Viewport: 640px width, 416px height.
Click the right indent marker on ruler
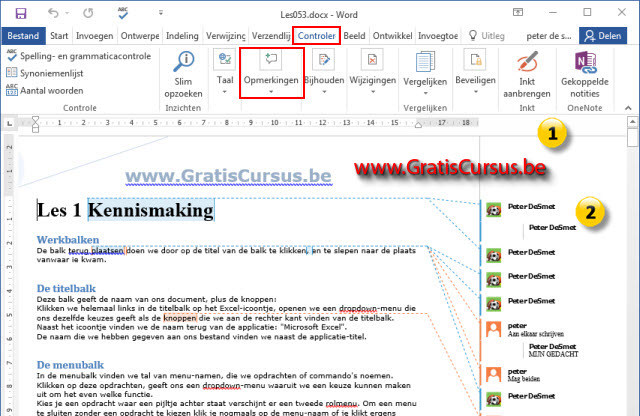coord(418,125)
